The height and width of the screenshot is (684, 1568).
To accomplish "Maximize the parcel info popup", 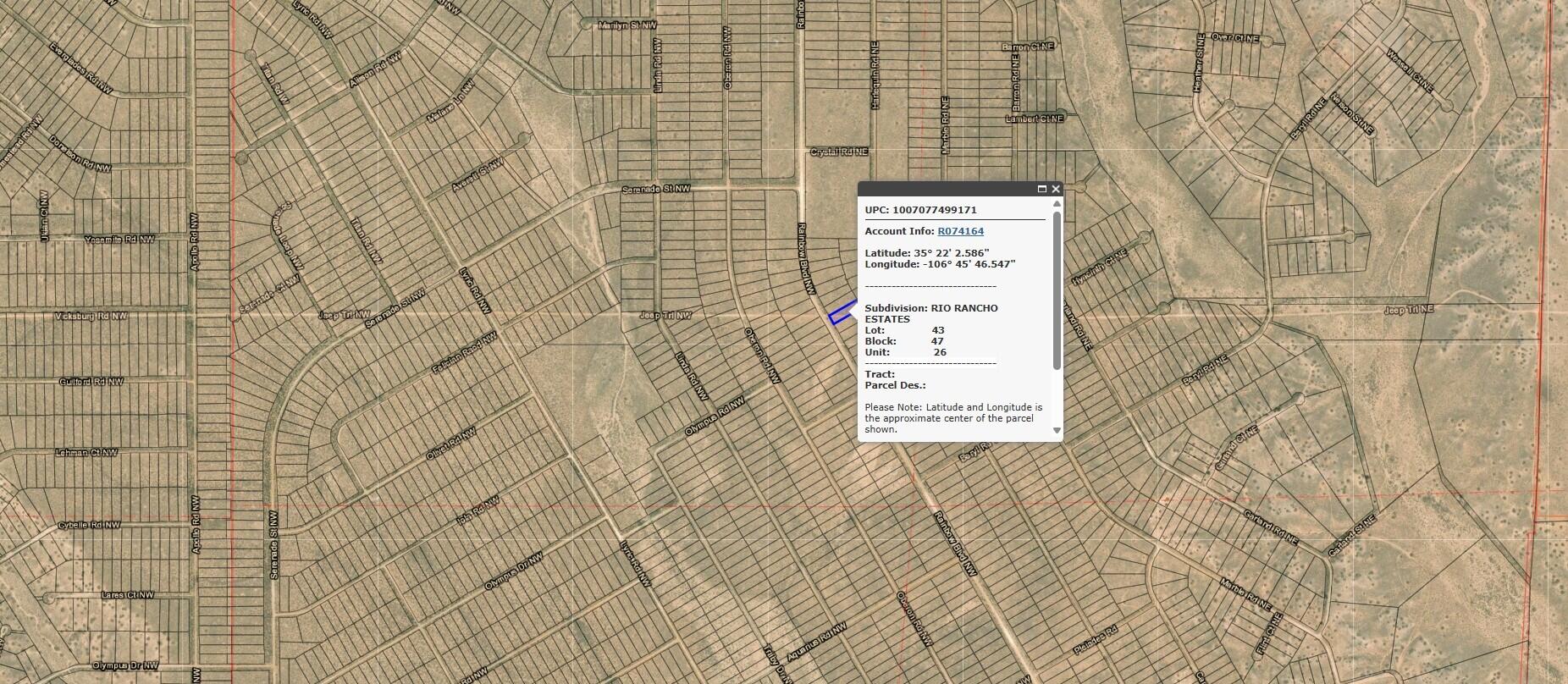I will click(1042, 189).
